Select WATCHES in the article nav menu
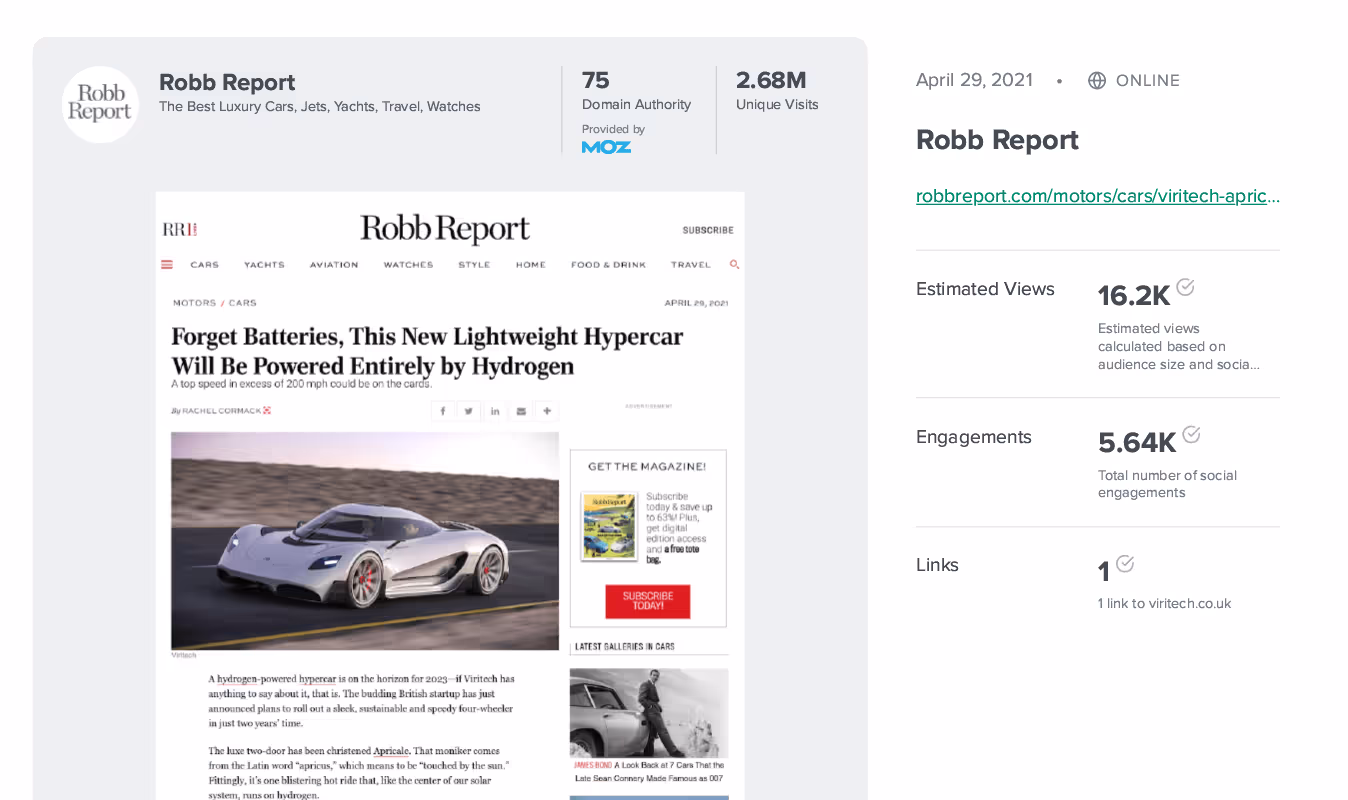 coord(408,265)
